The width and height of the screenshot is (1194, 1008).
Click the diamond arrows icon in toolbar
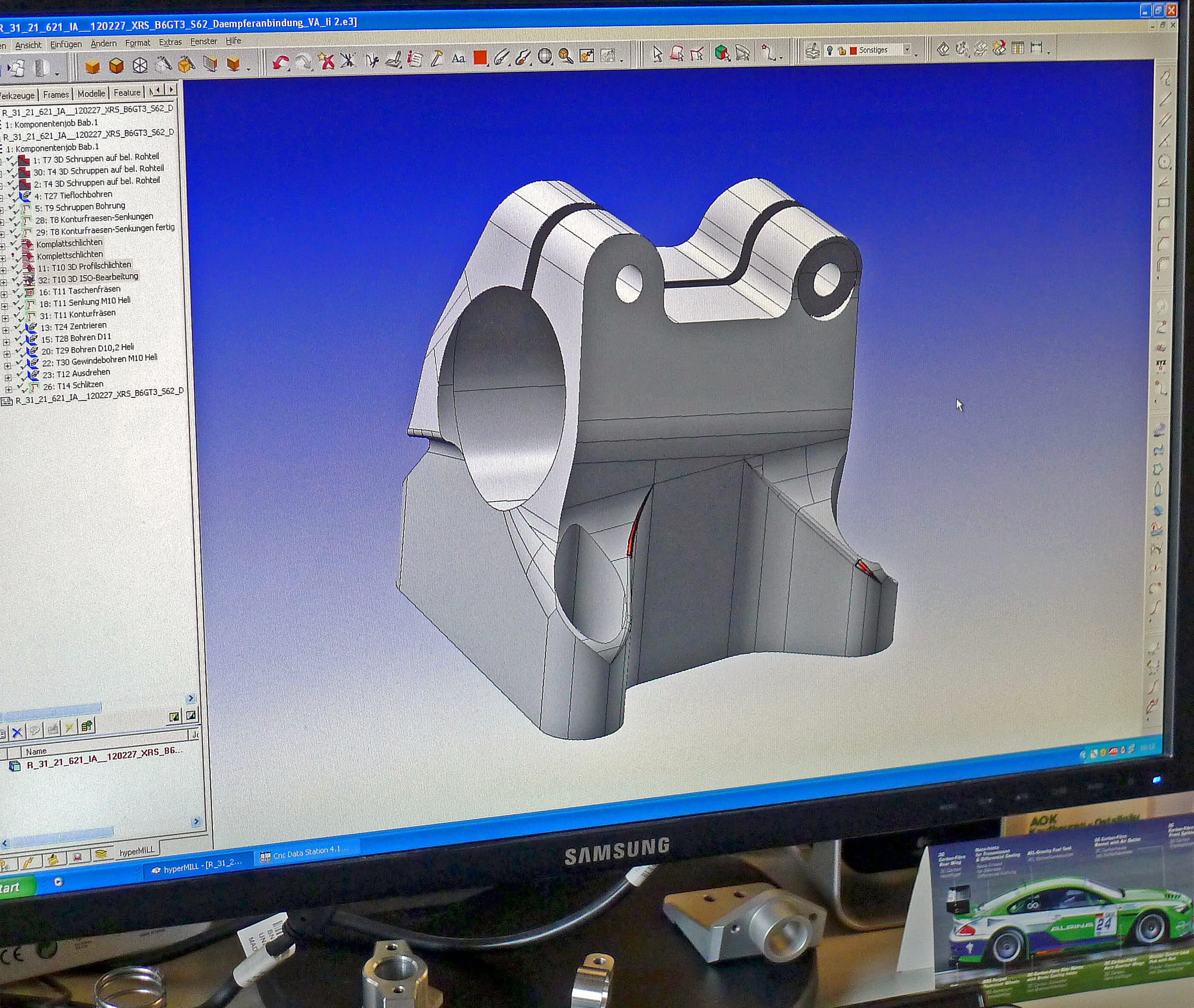point(942,50)
